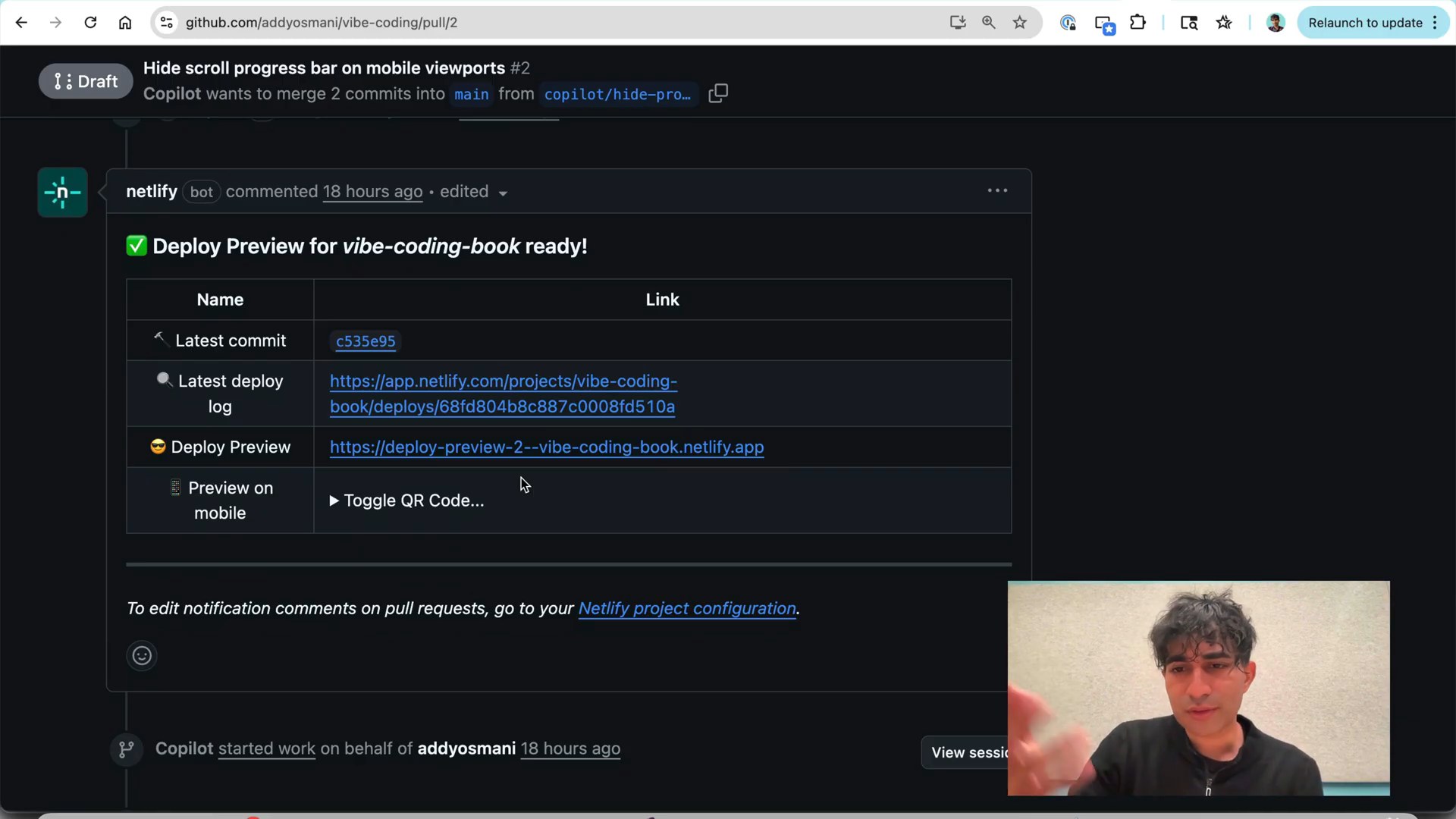Expand the edited history dropdown arrow
Viewport: 1456px width, 819px height.
click(503, 193)
